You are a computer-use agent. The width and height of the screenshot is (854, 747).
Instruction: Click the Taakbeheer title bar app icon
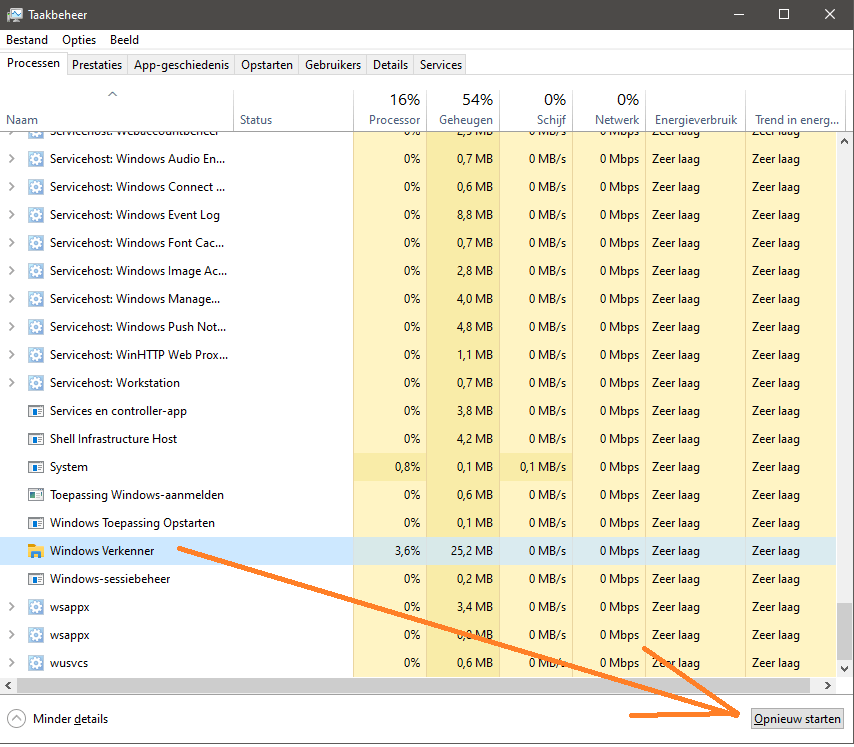15,15
